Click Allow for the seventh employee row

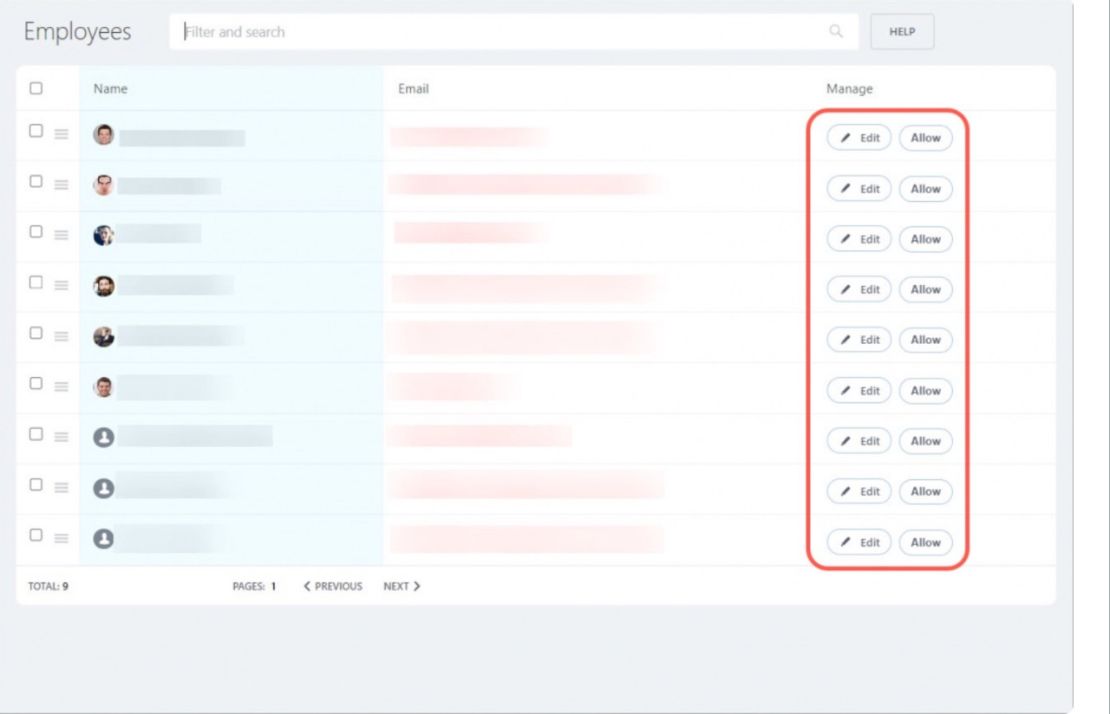925,441
